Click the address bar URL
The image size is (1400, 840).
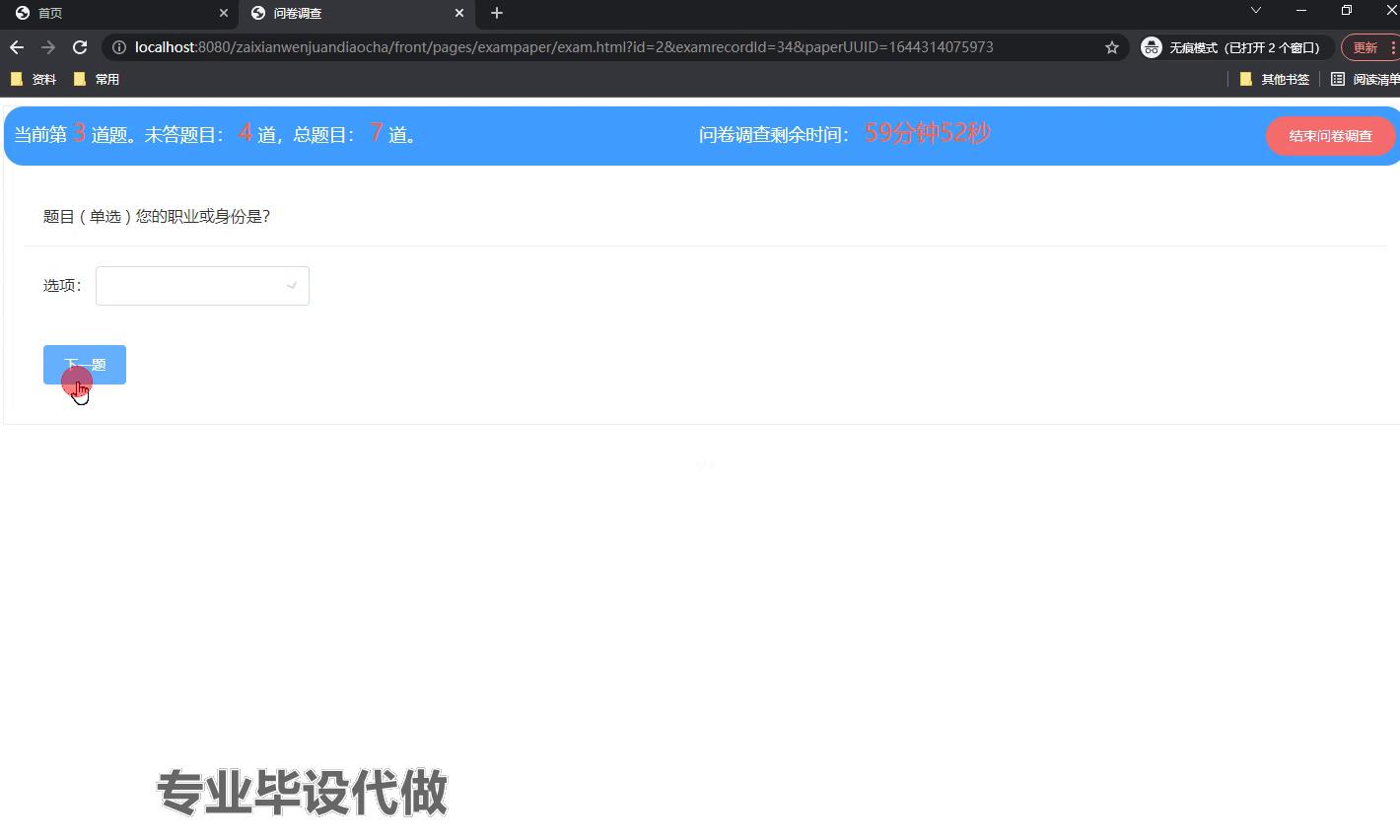coord(564,47)
